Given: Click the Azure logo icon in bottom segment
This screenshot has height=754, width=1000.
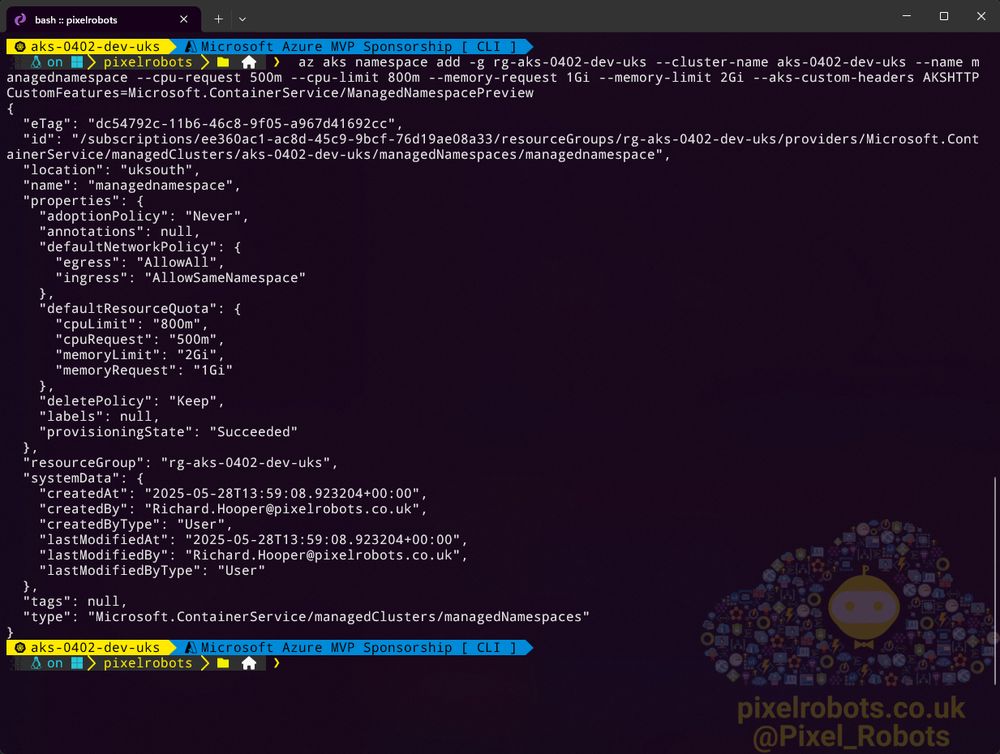Looking at the screenshot, I should point(190,647).
